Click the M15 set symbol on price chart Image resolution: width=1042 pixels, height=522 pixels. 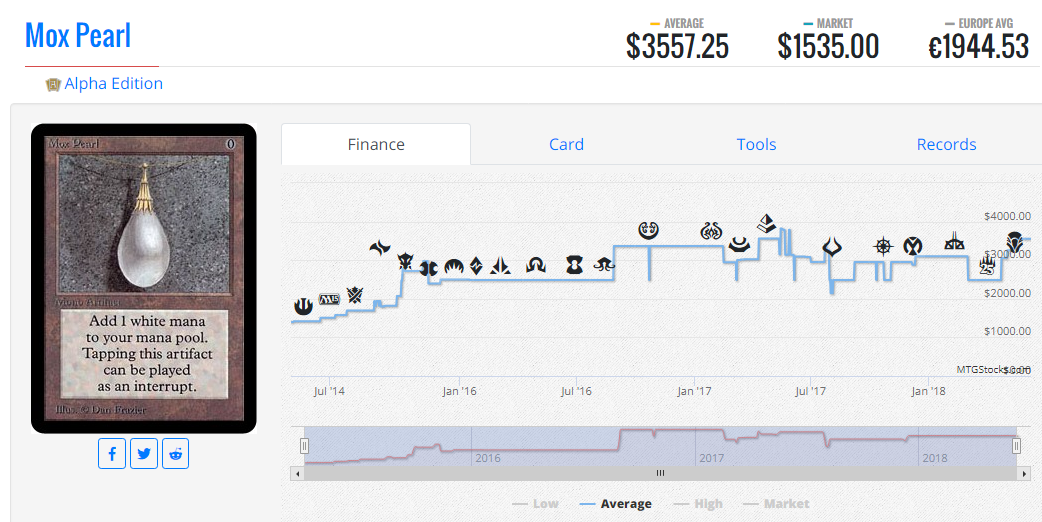point(329,300)
